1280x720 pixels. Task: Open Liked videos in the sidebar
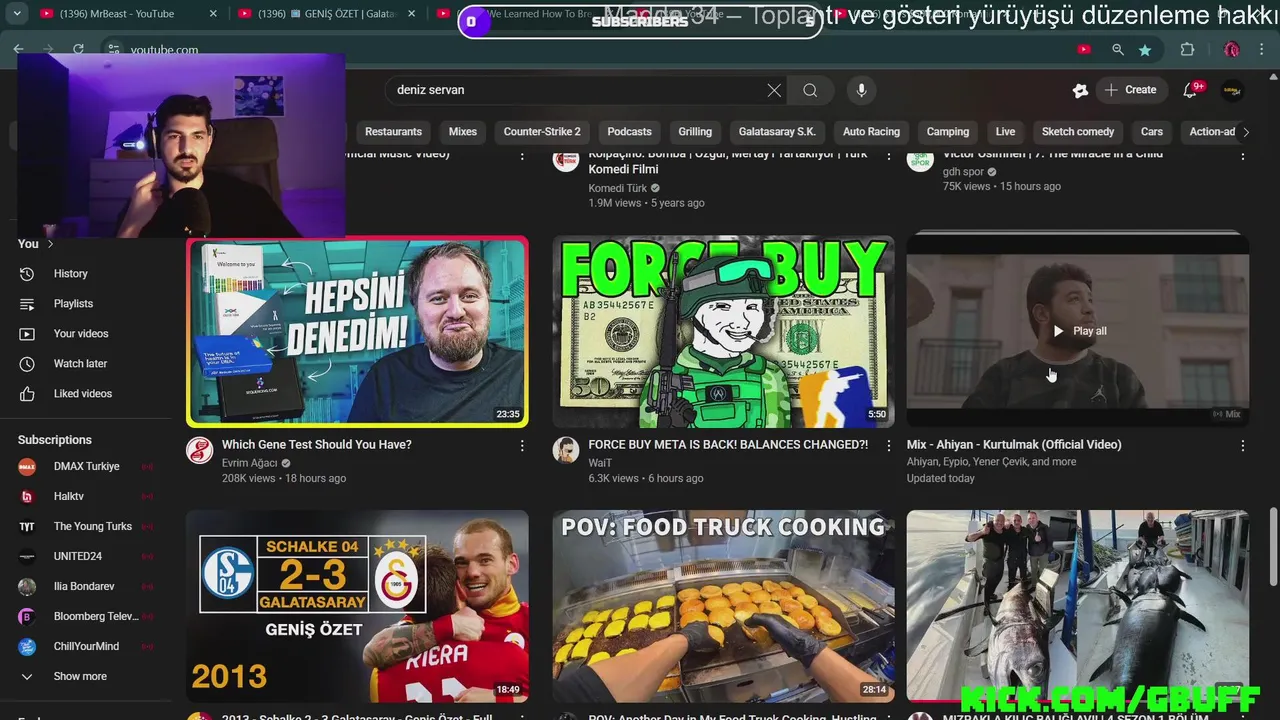83,393
